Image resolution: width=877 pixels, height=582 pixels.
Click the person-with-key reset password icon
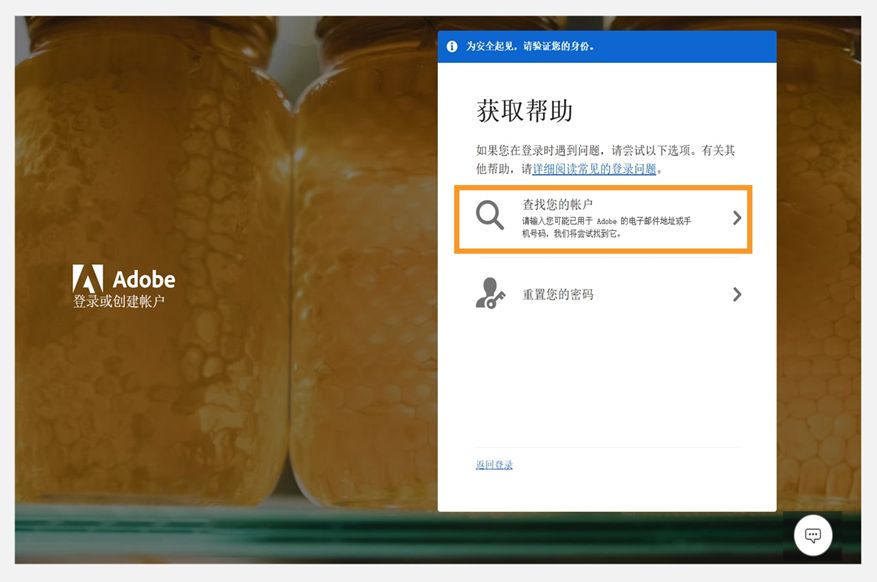pos(489,294)
